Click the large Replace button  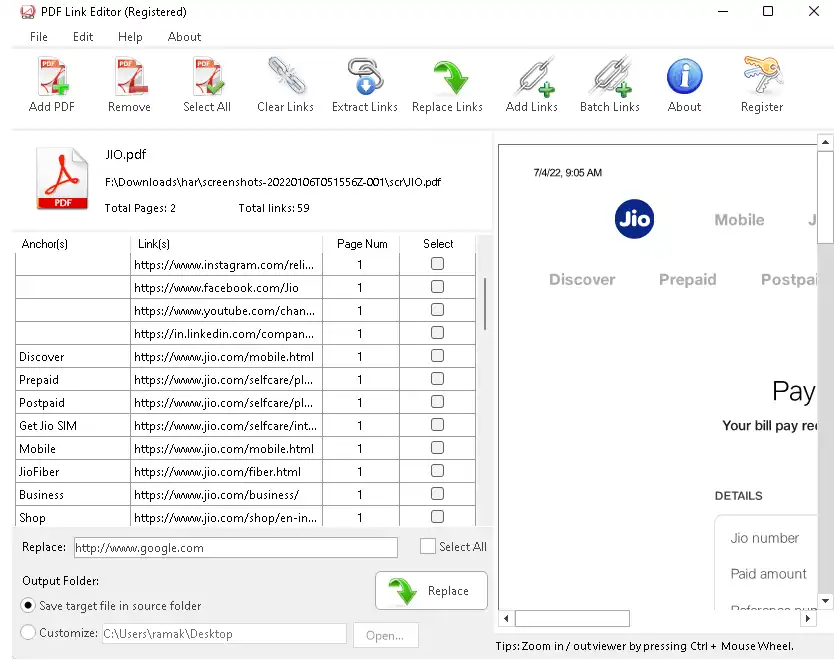pyautogui.click(x=431, y=591)
